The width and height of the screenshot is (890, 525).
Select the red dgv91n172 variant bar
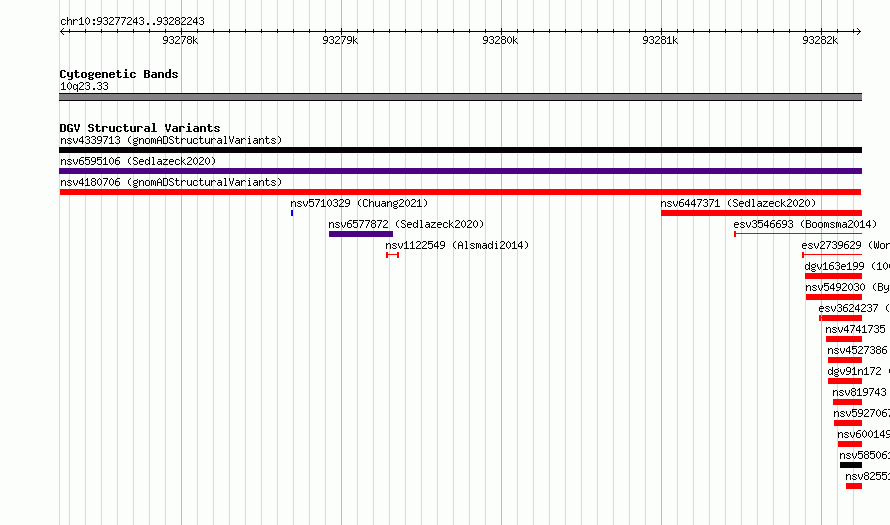pos(845,381)
